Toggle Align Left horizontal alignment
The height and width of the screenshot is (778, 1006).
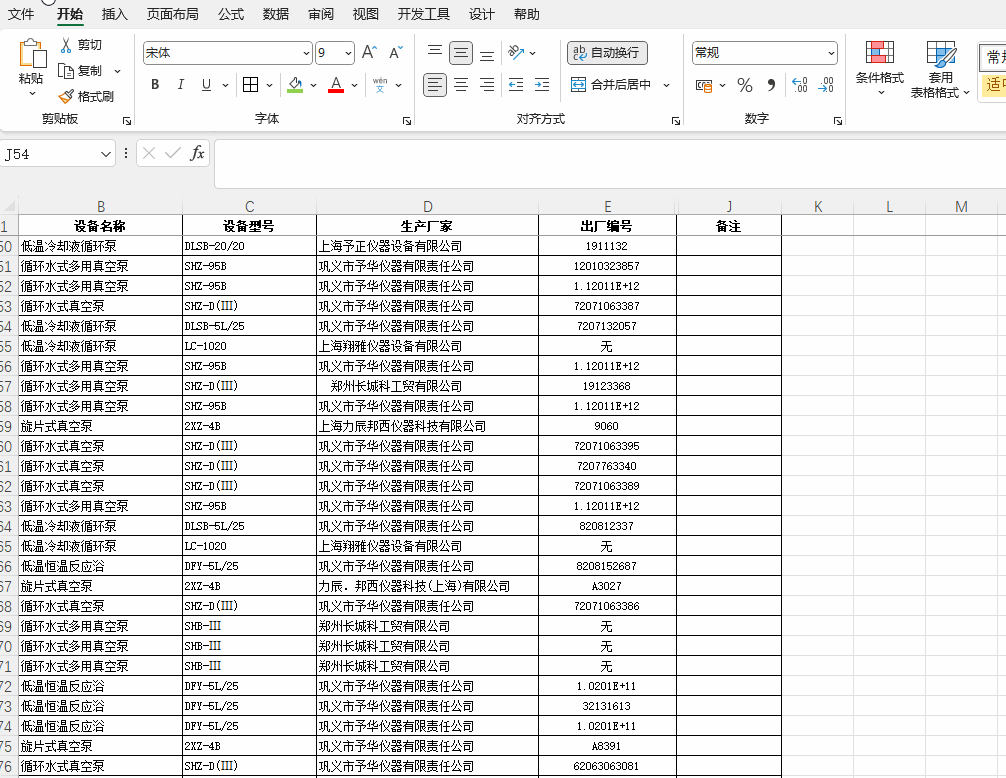(x=435, y=85)
